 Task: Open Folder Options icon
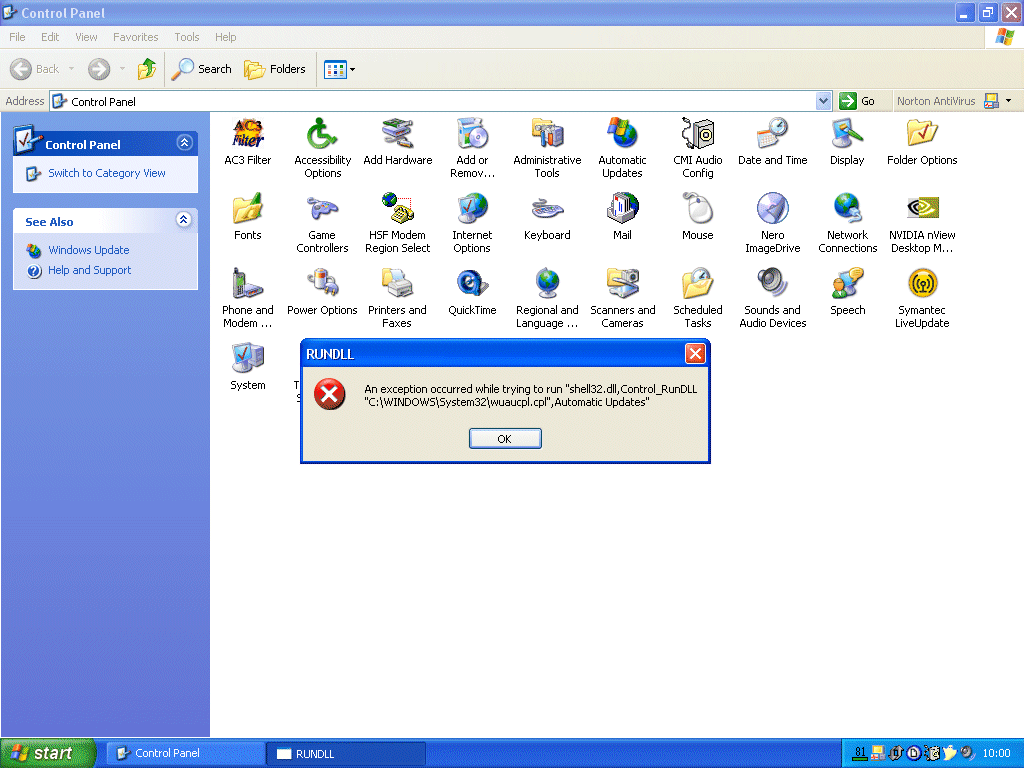coord(922,134)
